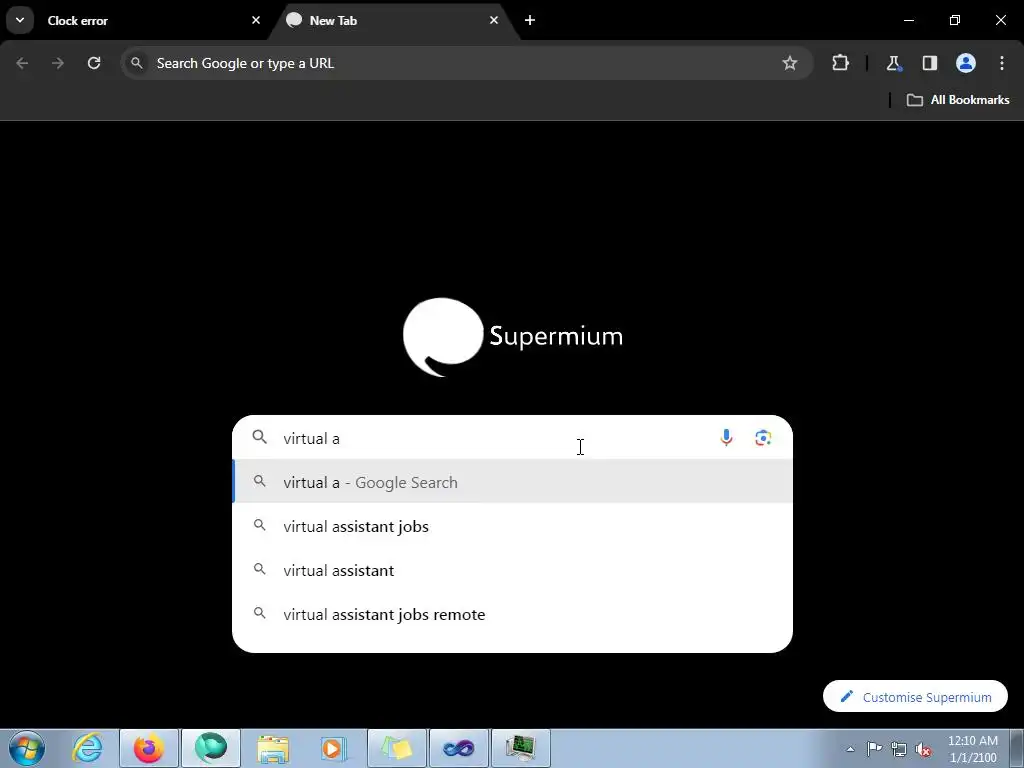Select the New Tab tab
Image resolution: width=1024 pixels, height=768 pixels.
(394, 20)
